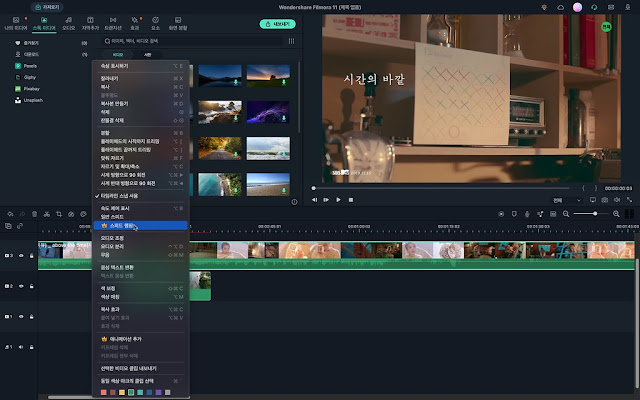This screenshot has height=400, width=640.
Task: Pick the purple clip color mark swatch
Action: pyautogui.click(x=158, y=393)
